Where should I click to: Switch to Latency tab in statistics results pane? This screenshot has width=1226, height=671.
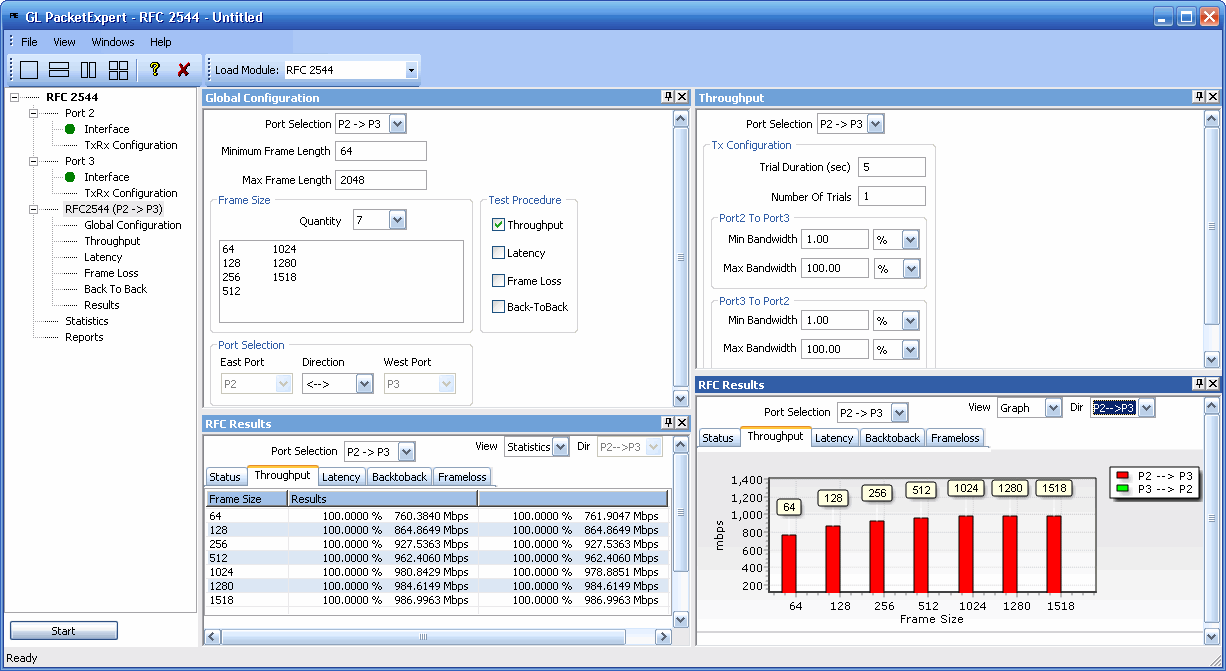341,477
